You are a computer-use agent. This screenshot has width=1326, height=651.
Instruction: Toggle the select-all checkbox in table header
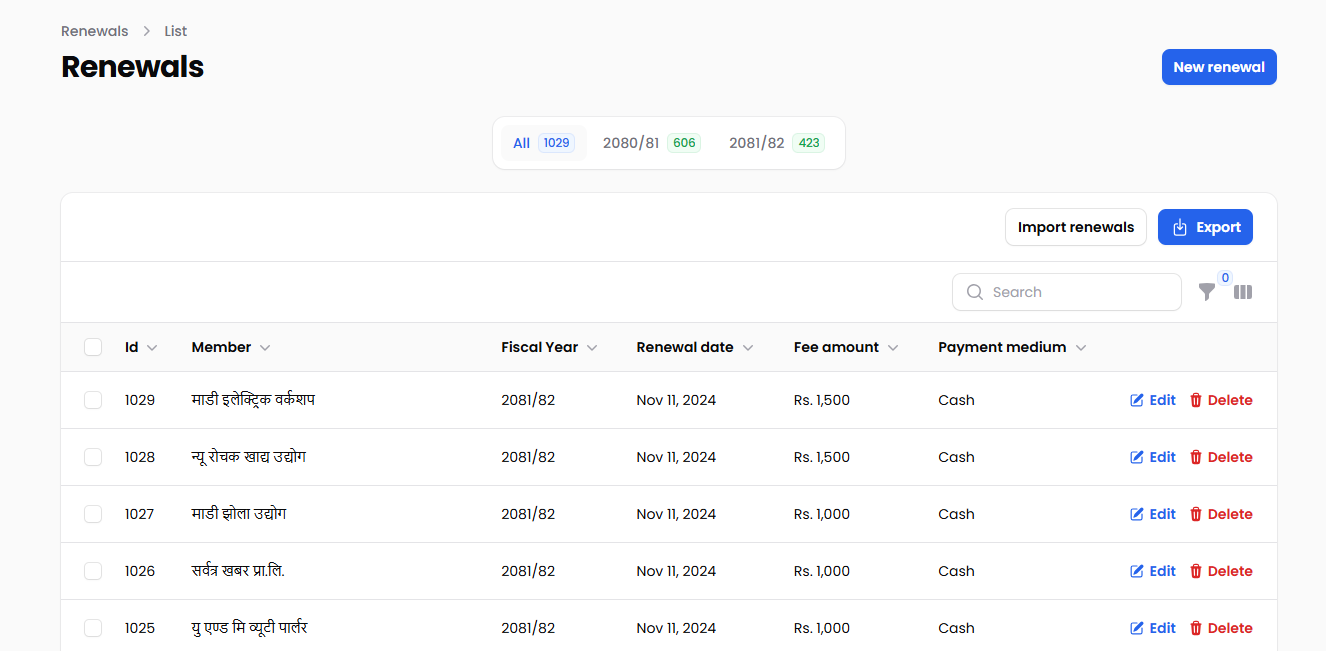coord(93,347)
